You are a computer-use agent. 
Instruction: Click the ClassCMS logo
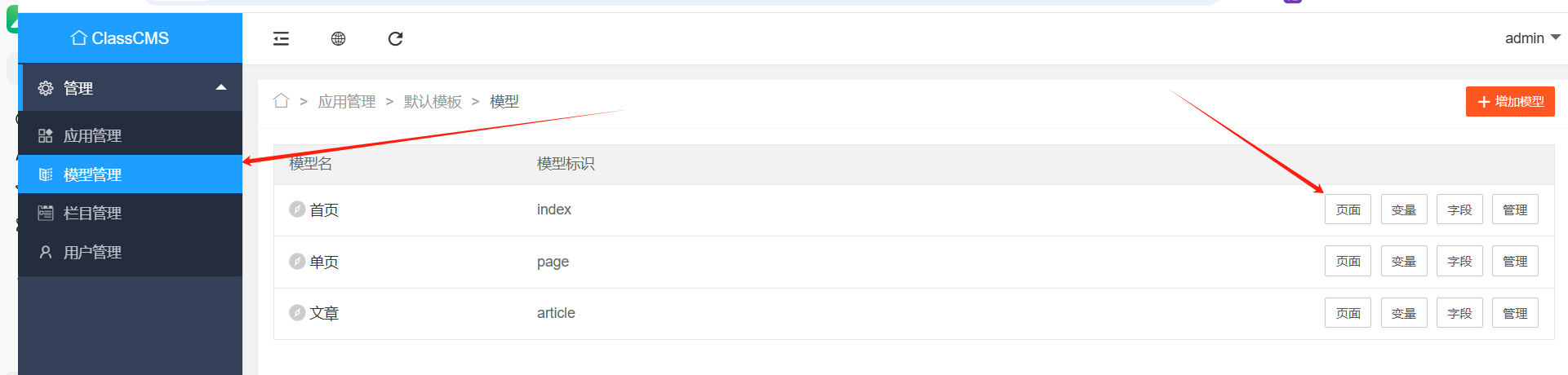(x=120, y=38)
